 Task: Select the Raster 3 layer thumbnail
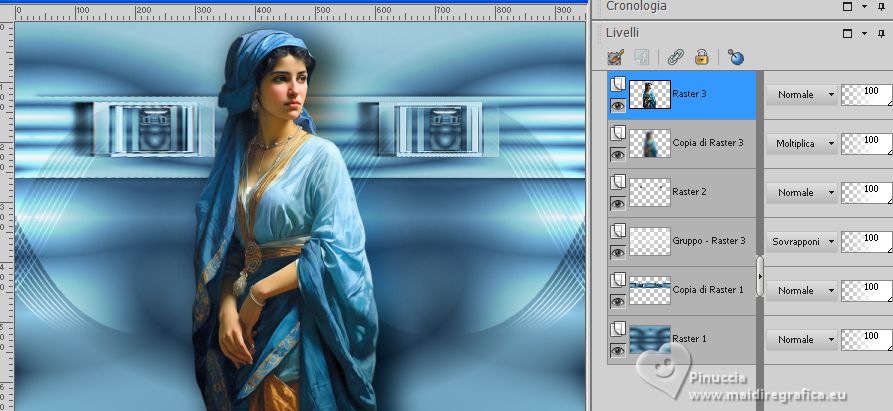coord(650,94)
